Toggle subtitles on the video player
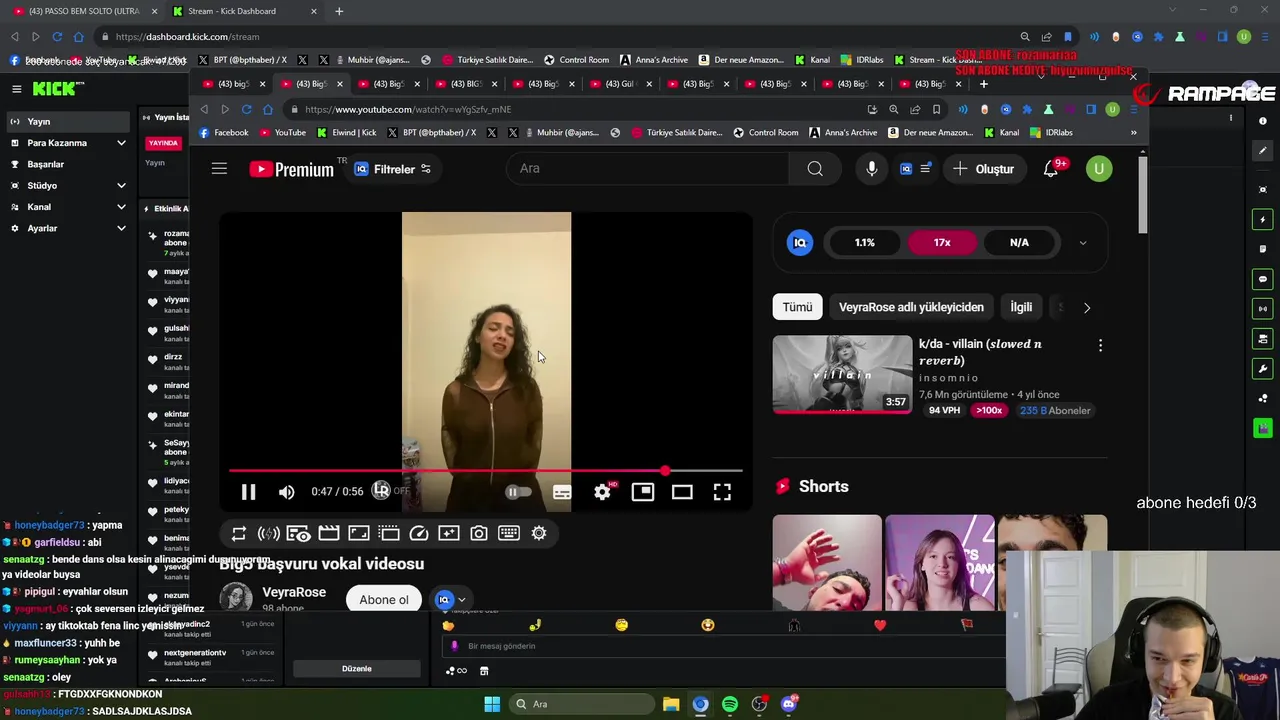Image resolution: width=1280 pixels, height=720 pixels. point(562,492)
